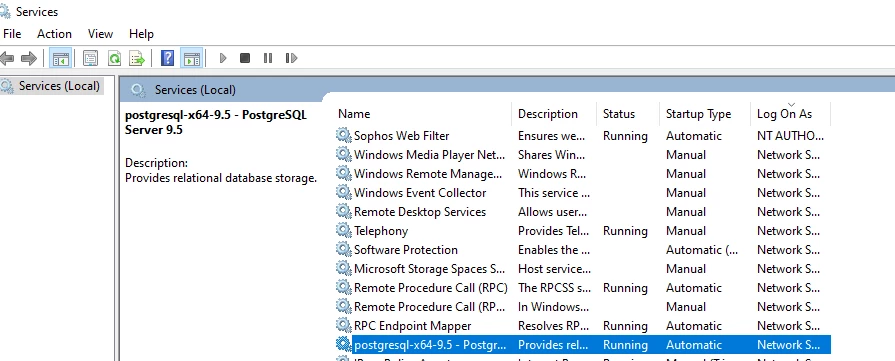Click gear icon of Windows Media Player Network service
The image size is (895, 361).
[x=343, y=154]
